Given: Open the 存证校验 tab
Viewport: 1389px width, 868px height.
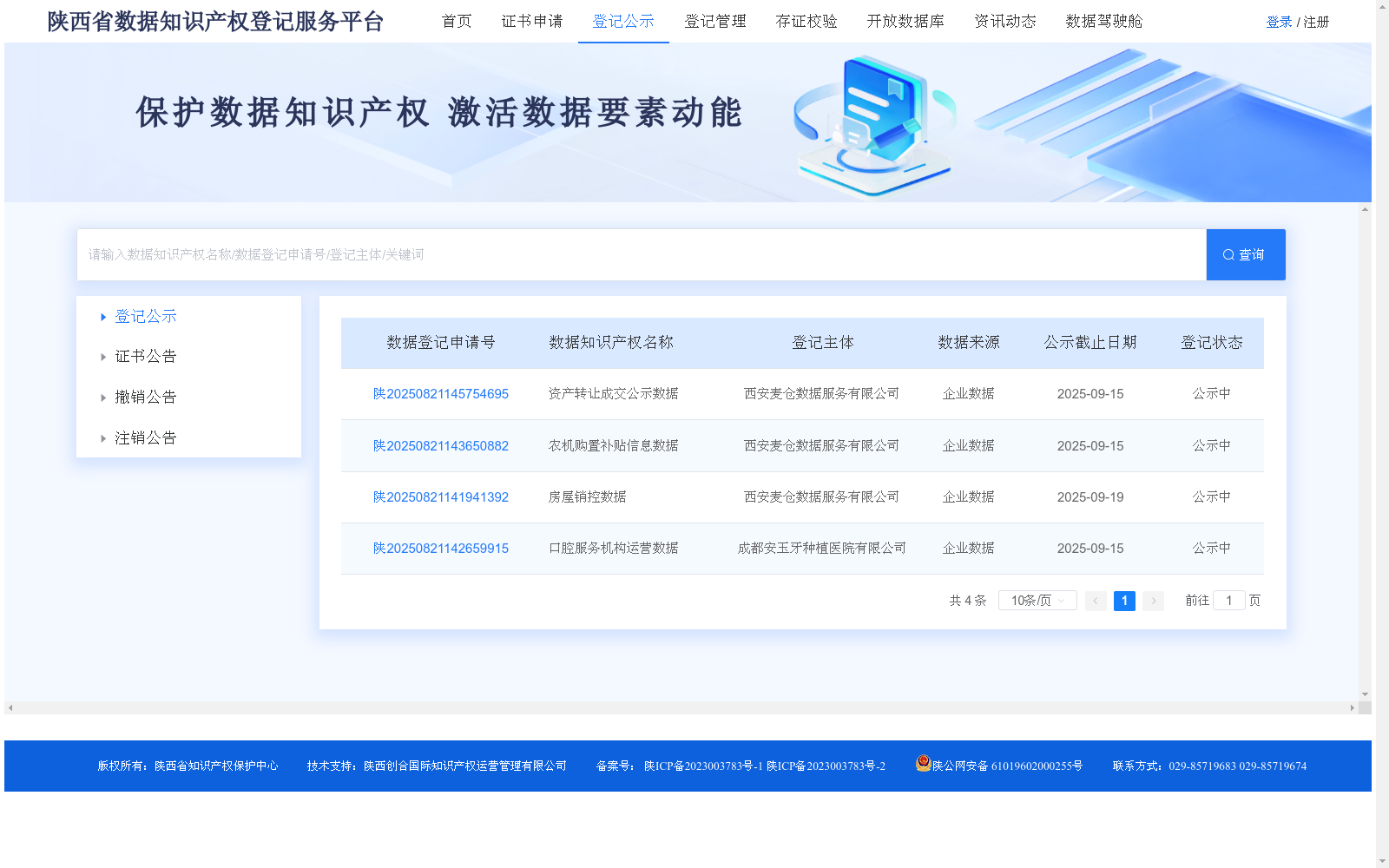Looking at the screenshot, I should pos(806,22).
